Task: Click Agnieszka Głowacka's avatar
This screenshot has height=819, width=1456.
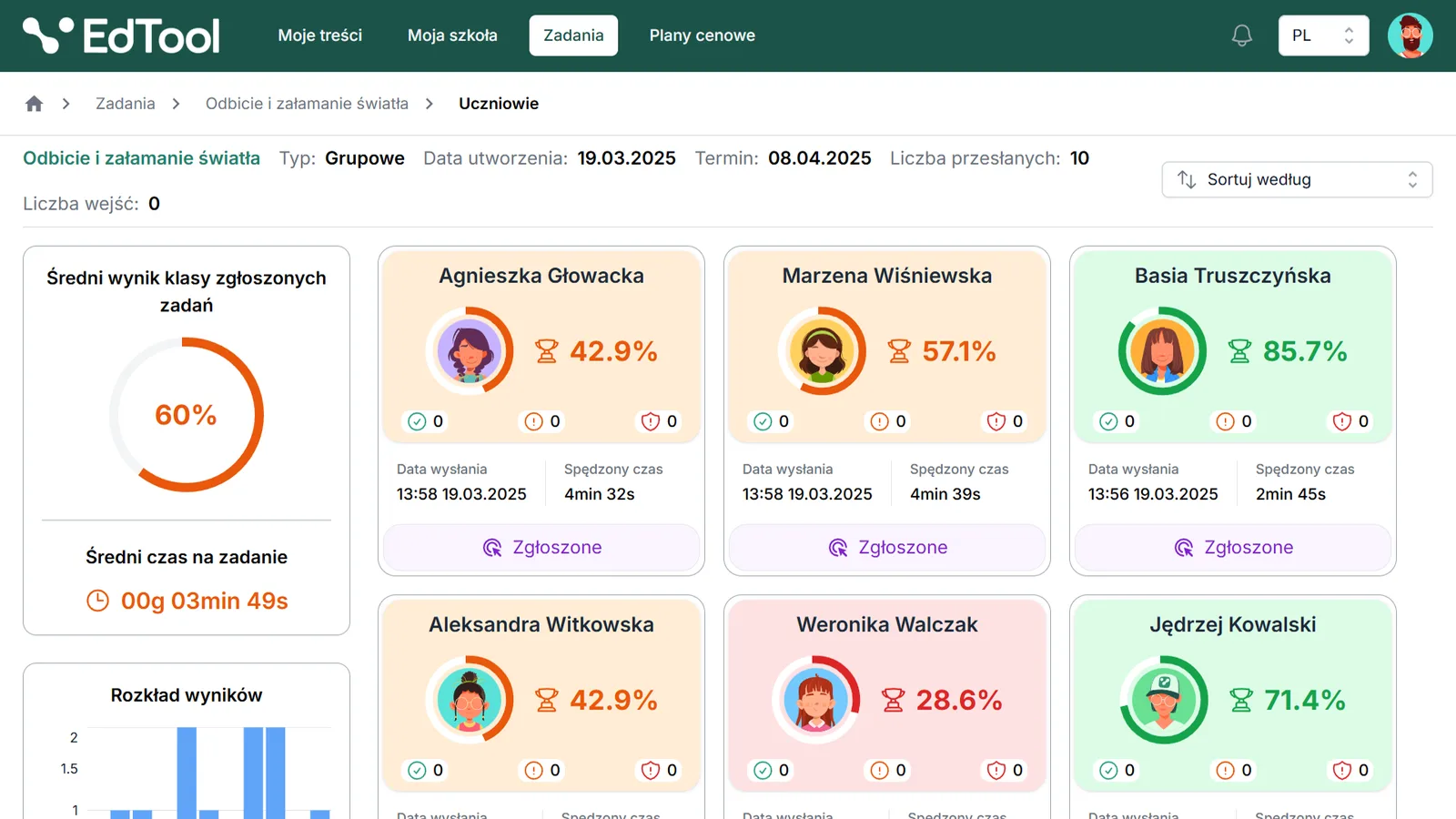Action: click(x=470, y=350)
